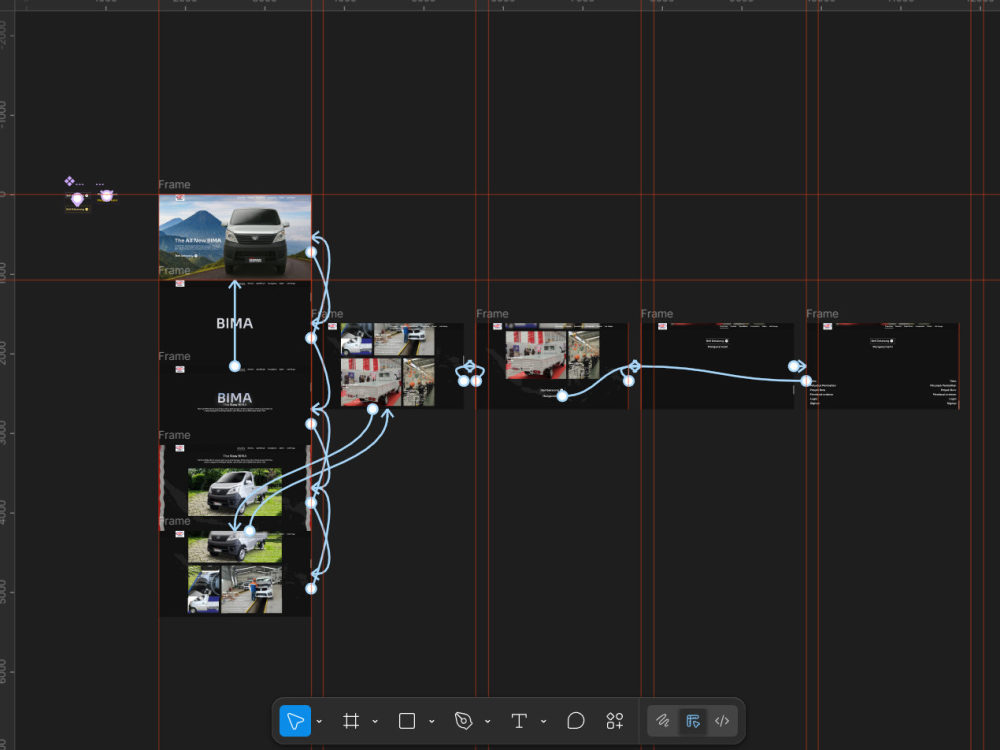Click the Frame label above van hero image

click(x=174, y=184)
